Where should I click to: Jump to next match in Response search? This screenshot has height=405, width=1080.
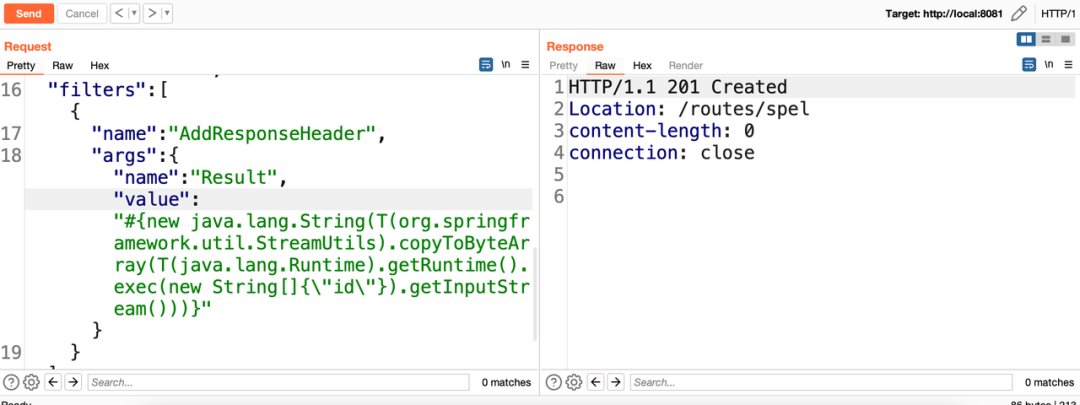point(616,382)
